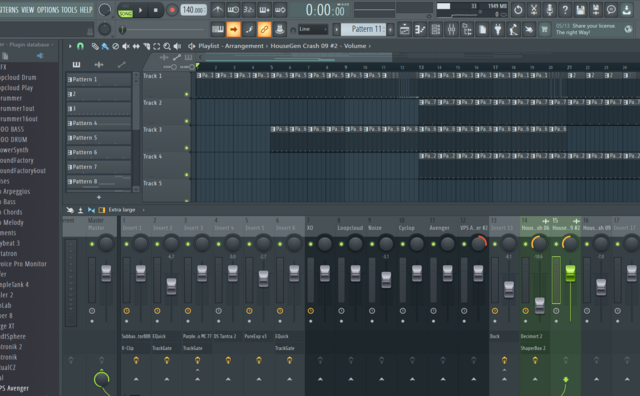Click the green selected track fader
This screenshot has width=640, height=396.
[570, 273]
